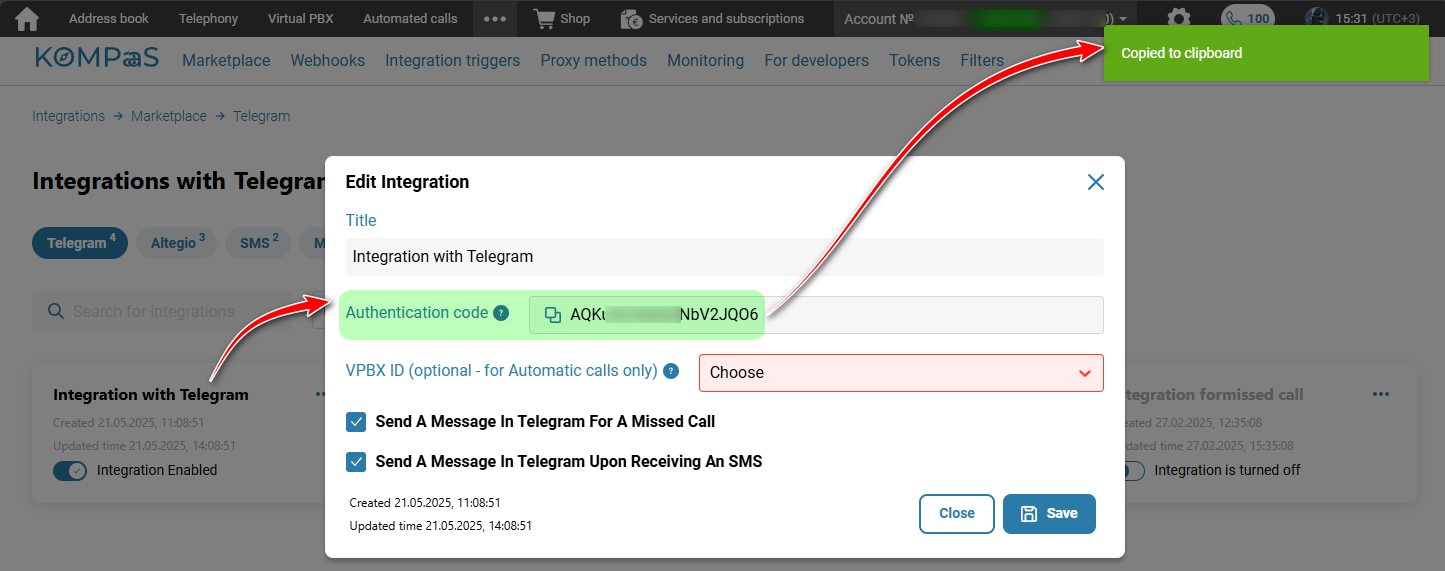Close the Edit Integration dialog with X
Screen dimensions: 1445x571
coord(1095,182)
